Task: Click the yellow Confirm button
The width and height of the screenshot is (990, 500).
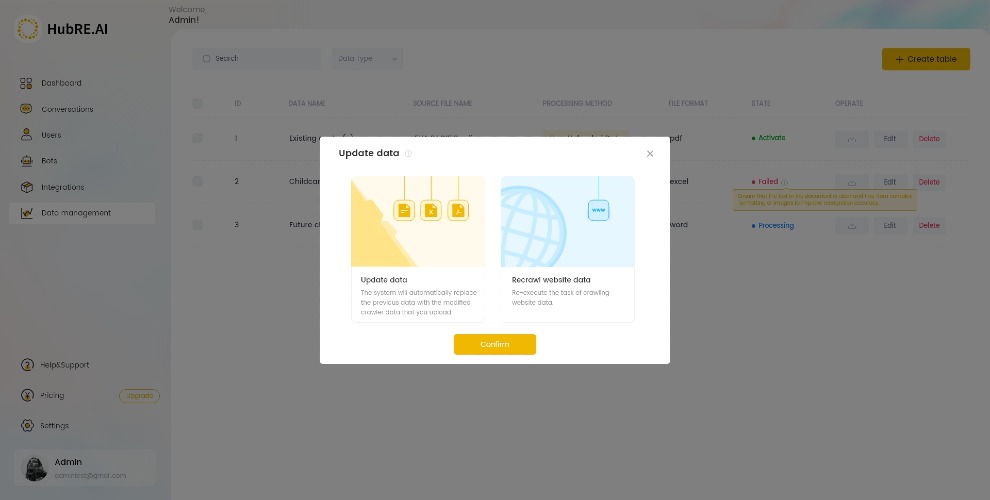Action: coord(494,345)
